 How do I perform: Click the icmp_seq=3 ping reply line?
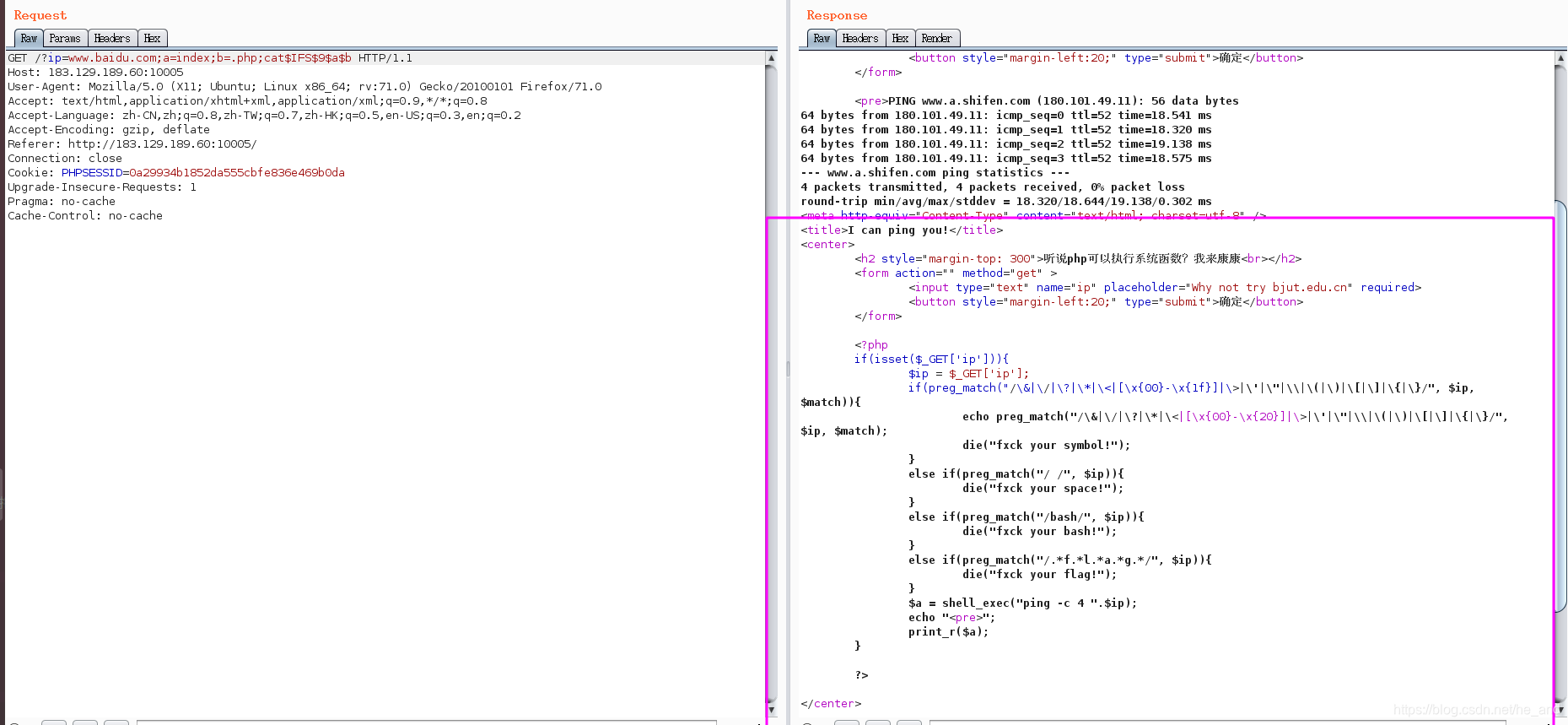pyautogui.click(x=1006, y=159)
